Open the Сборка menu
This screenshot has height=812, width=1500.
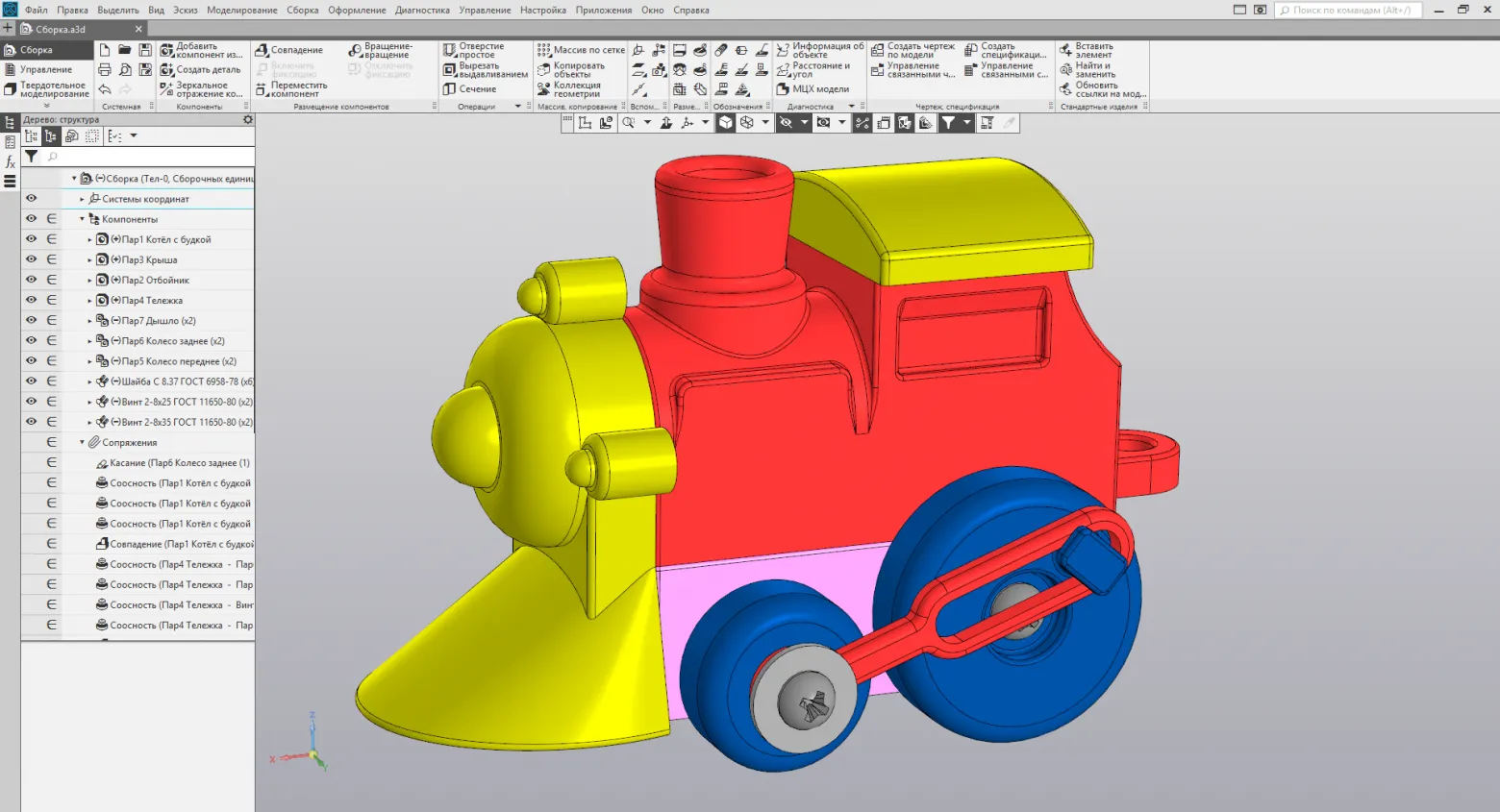tap(303, 10)
